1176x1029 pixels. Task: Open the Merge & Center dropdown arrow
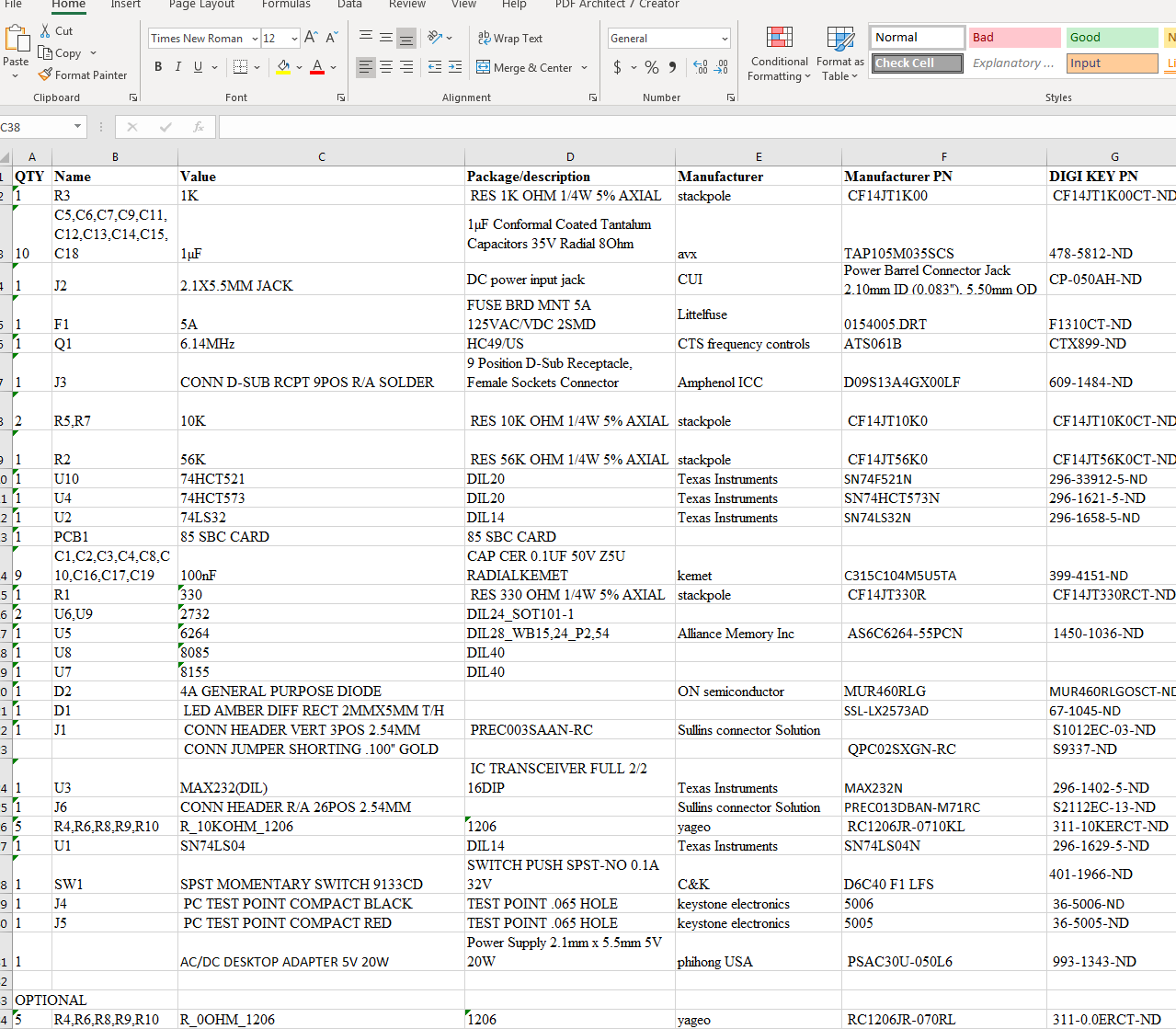[585, 67]
